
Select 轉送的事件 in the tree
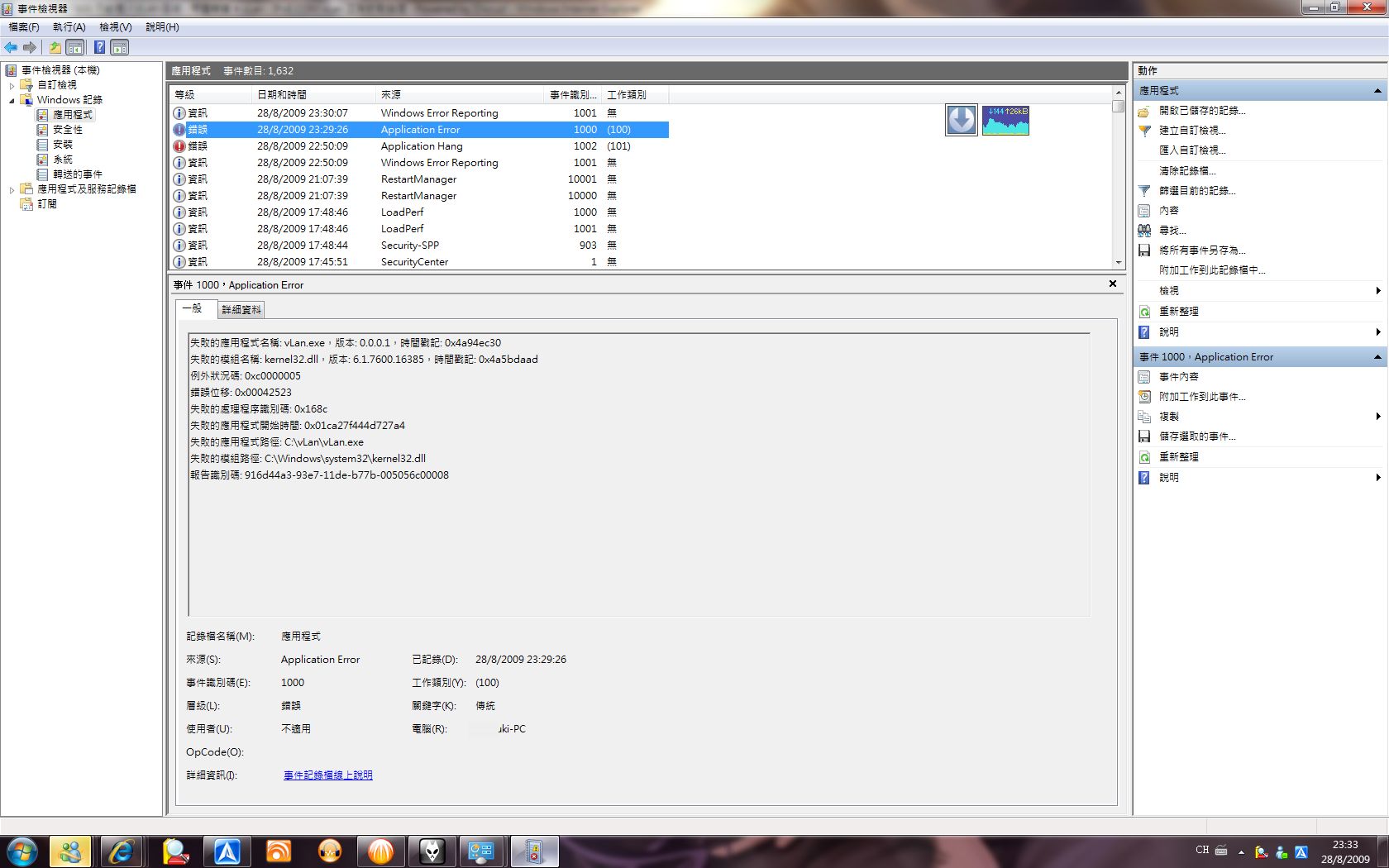click(78, 174)
